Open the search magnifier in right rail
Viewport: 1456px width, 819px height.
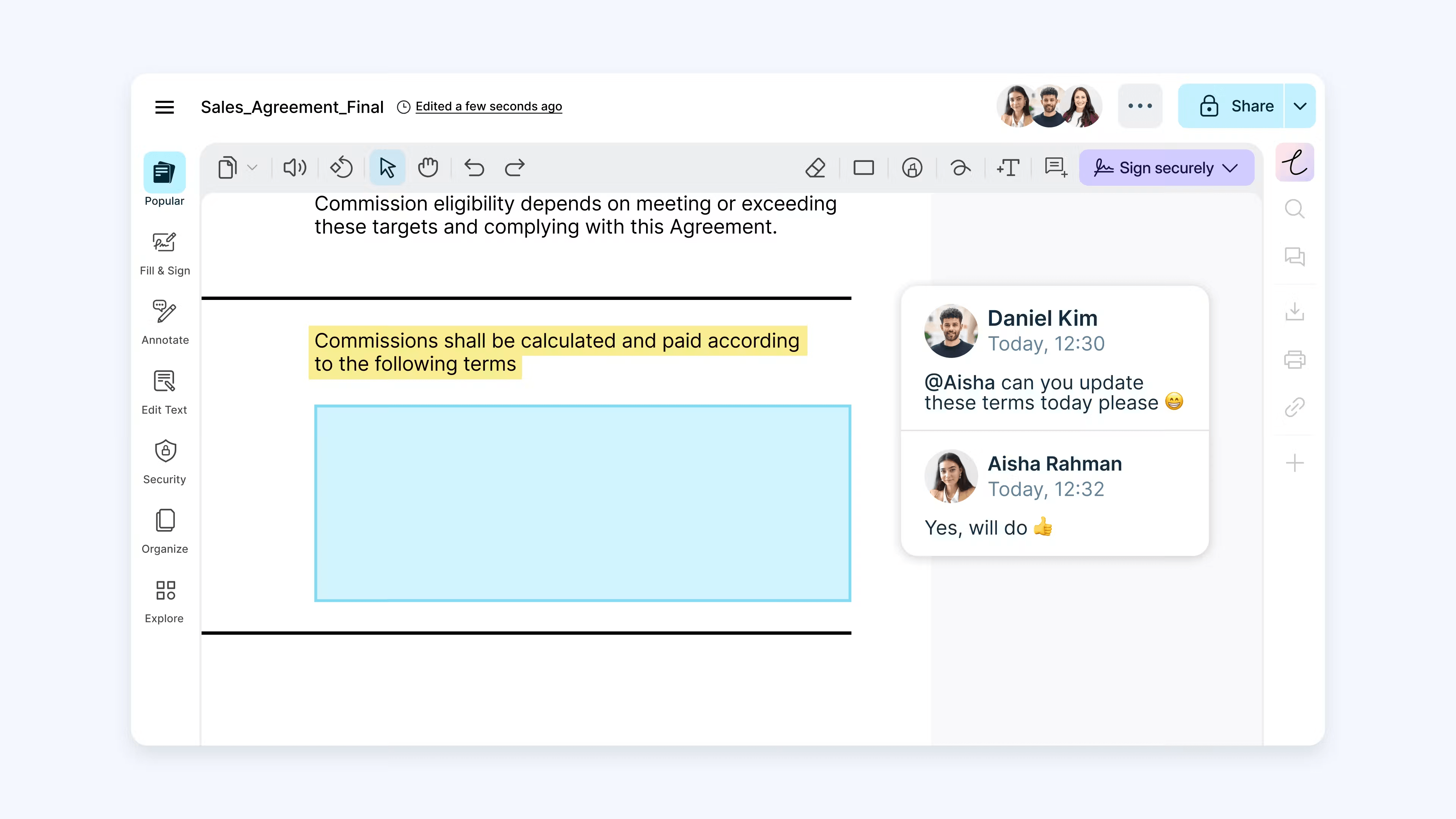click(1294, 209)
